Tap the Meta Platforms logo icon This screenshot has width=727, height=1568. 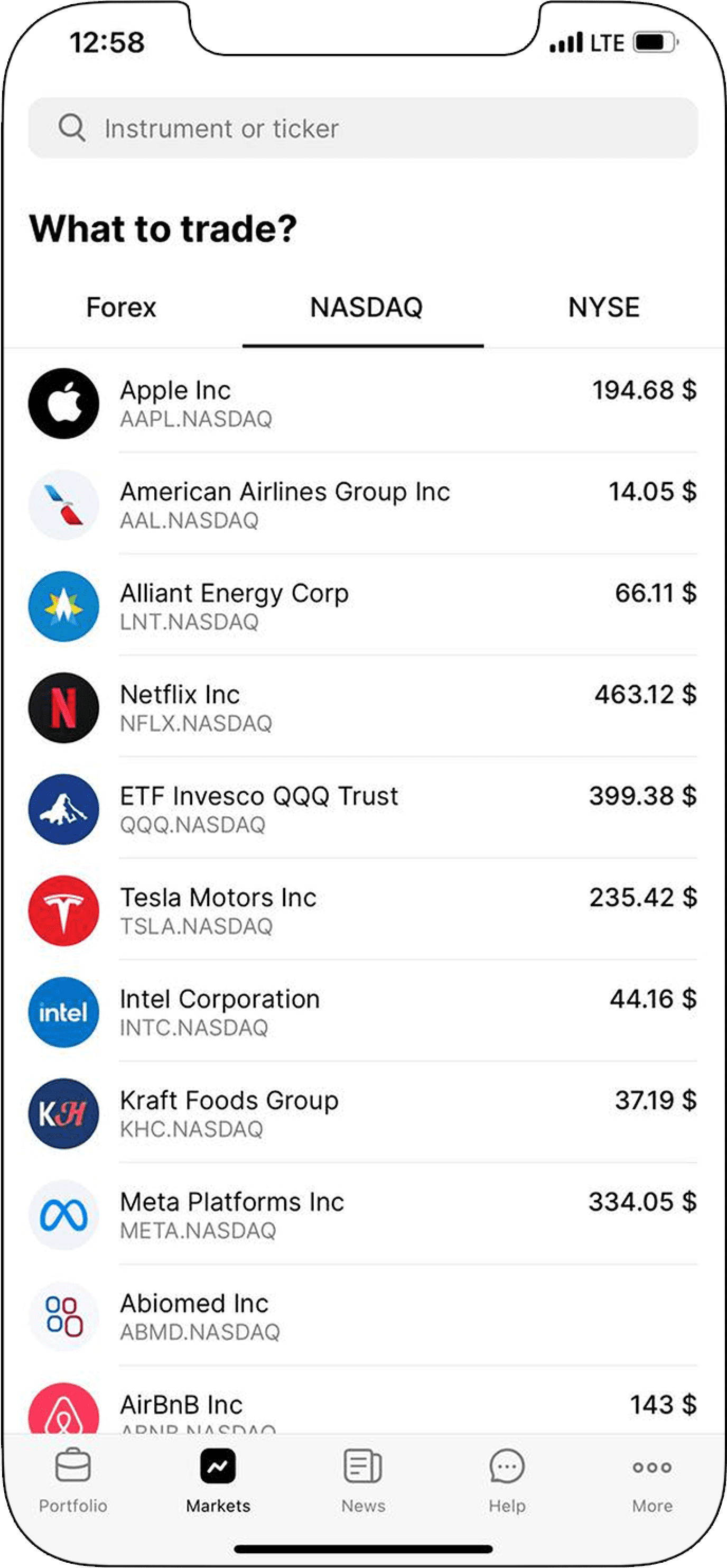(x=64, y=1215)
